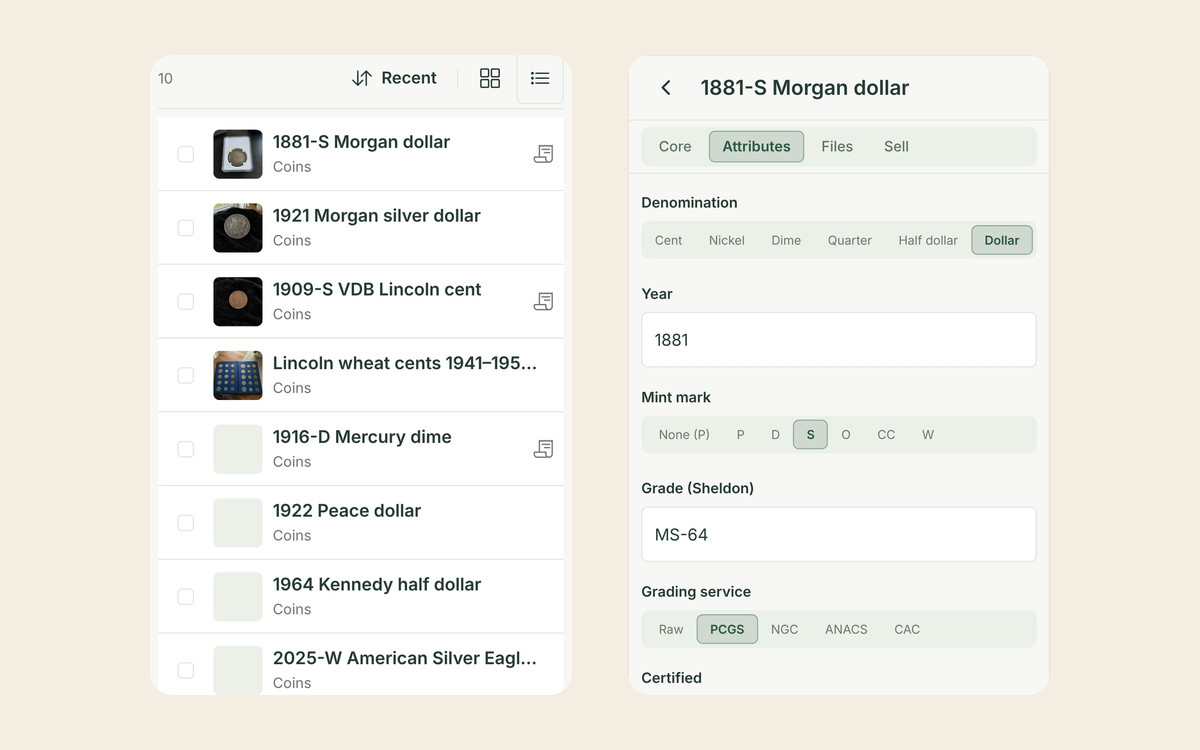Image resolution: width=1200 pixels, height=750 pixels.
Task: Choose mint mark S
Action: pyautogui.click(x=810, y=435)
